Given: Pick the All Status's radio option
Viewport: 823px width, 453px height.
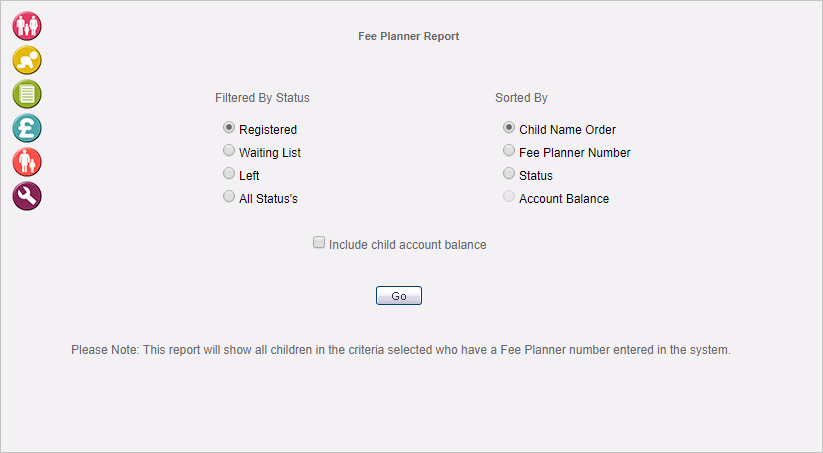Looking at the screenshot, I should coord(229,196).
